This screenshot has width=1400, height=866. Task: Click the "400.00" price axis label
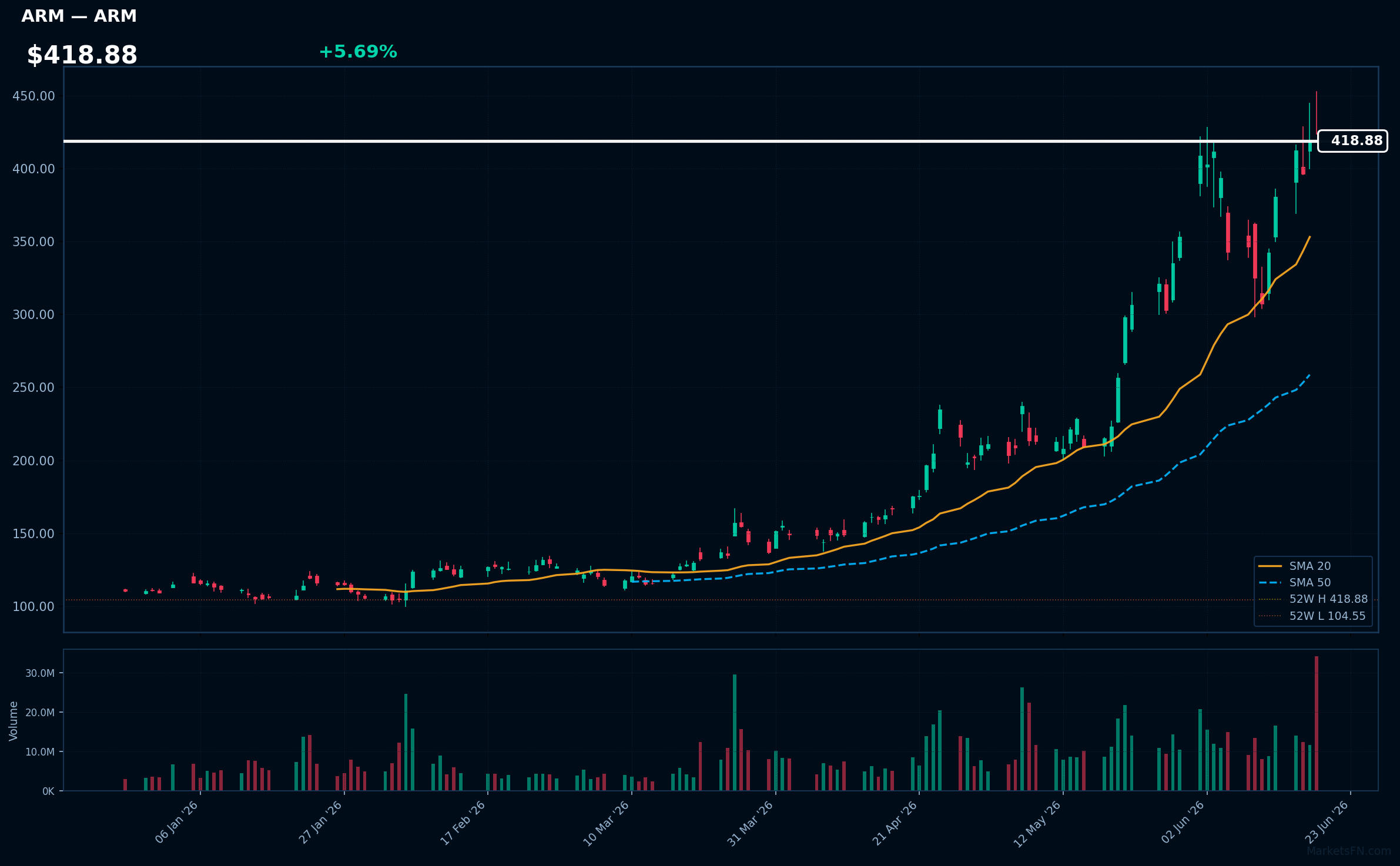click(x=34, y=169)
